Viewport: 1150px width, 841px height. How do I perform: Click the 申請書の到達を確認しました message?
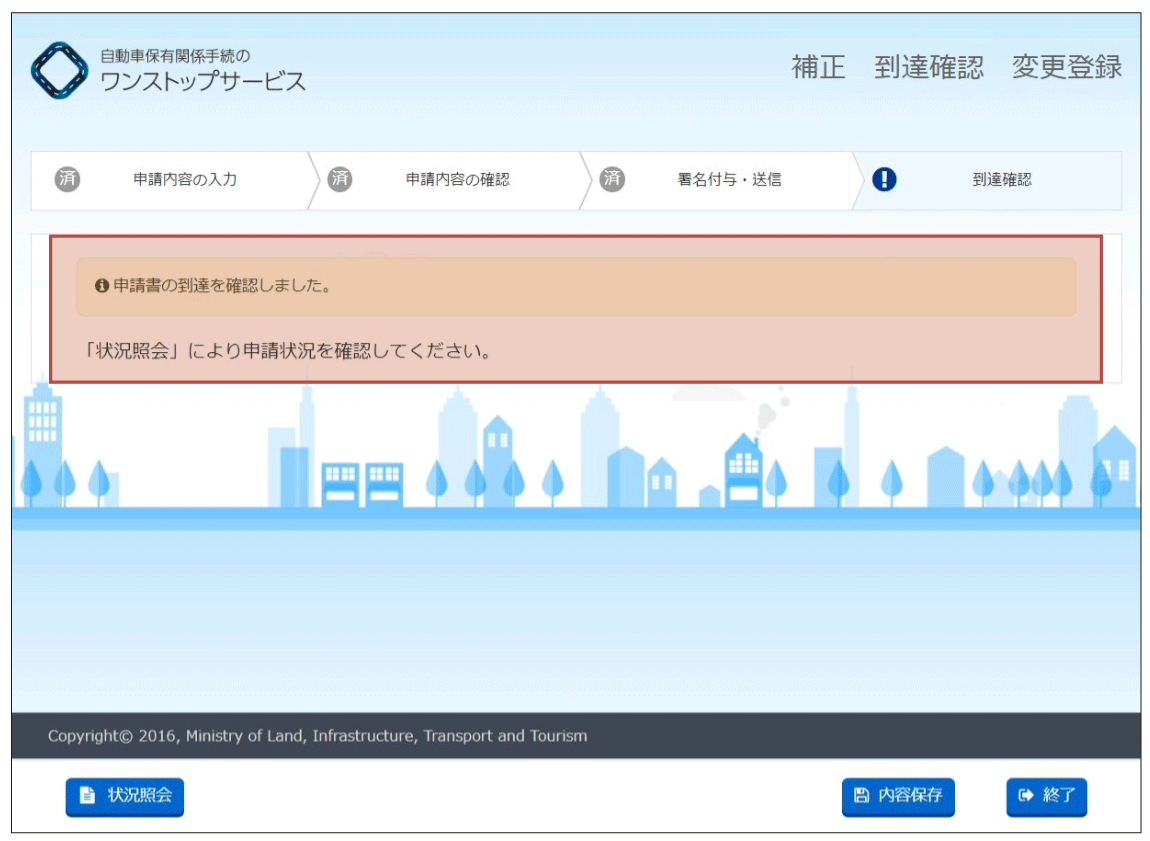(x=222, y=286)
